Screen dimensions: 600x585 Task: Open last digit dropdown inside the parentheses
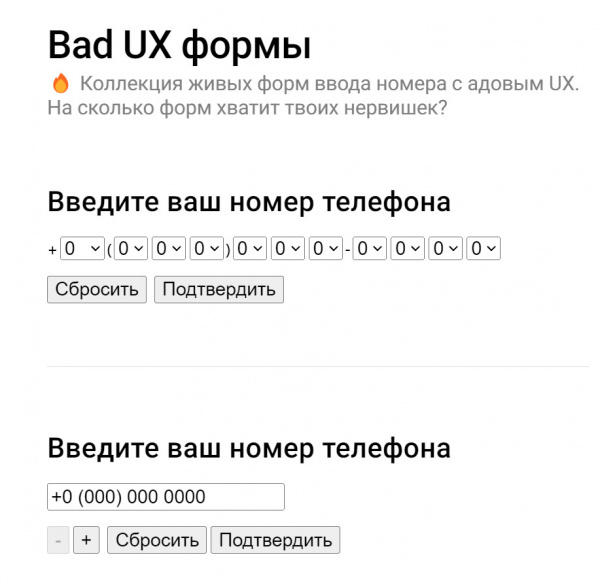pyautogui.click(x=207, y=248)
